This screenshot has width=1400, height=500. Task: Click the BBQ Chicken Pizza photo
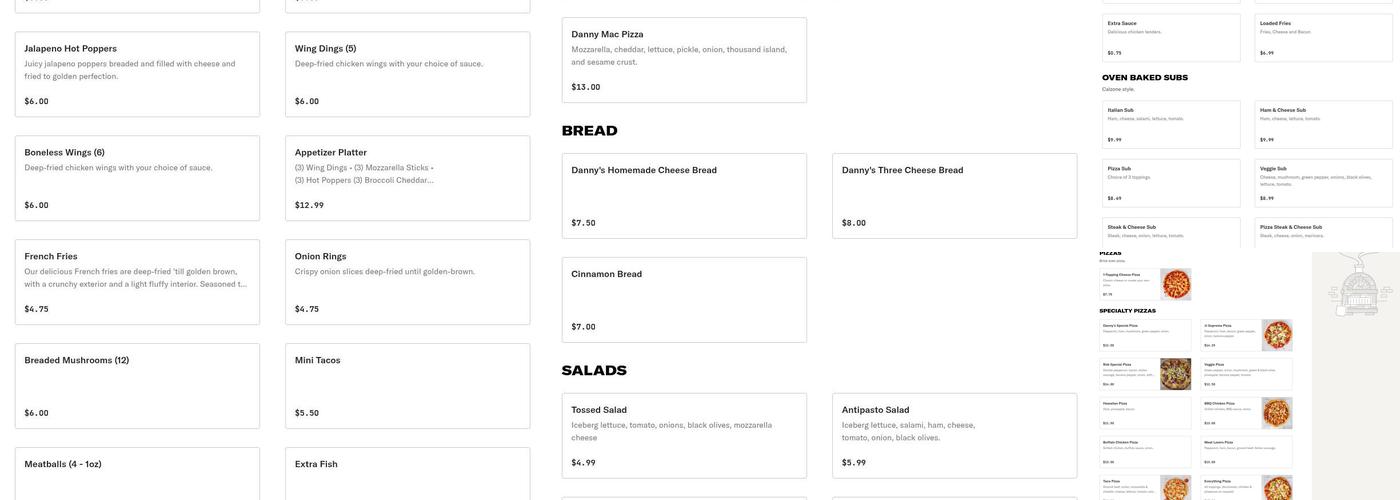pos(1277,413)
